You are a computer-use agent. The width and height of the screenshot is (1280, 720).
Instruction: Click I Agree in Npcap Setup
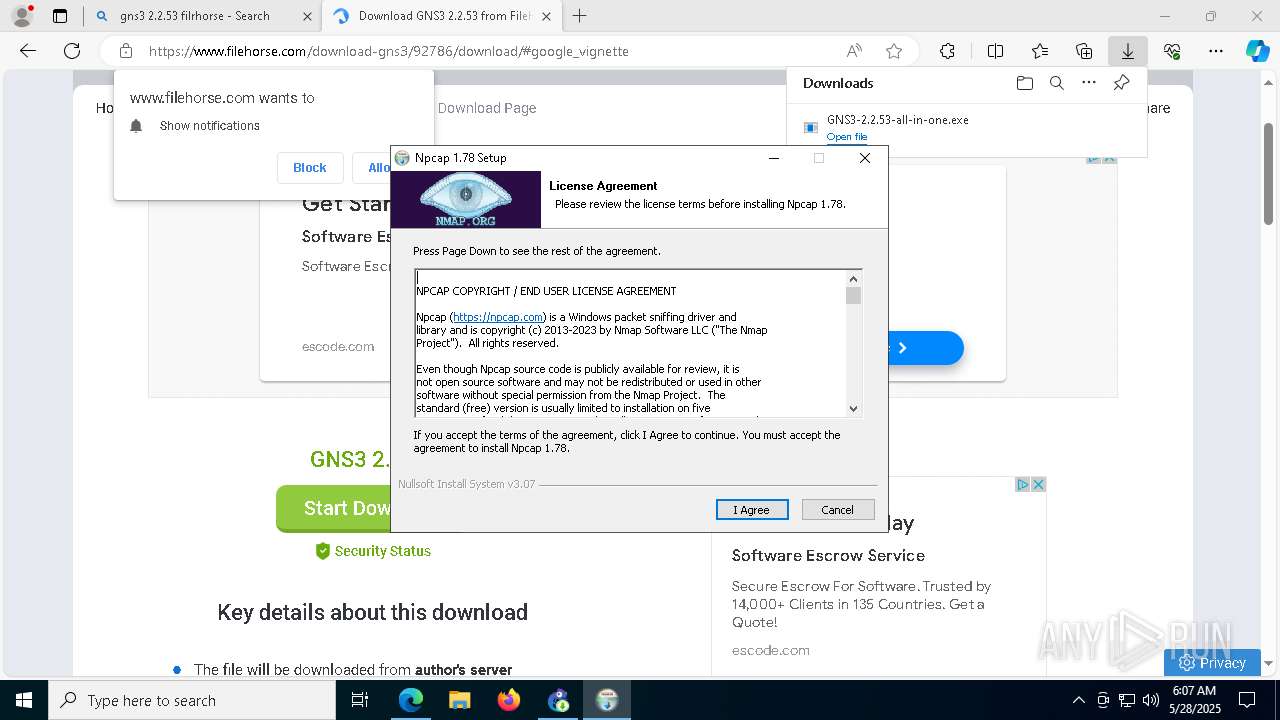coord(752,510)
